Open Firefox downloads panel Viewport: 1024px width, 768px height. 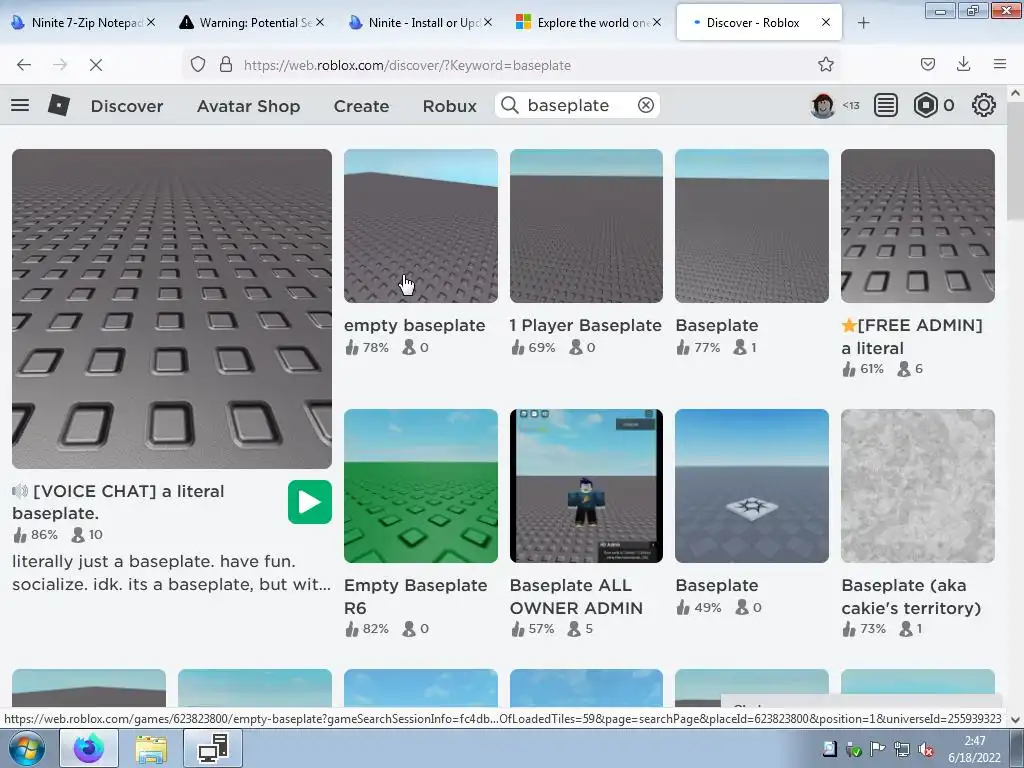(963, 64)
